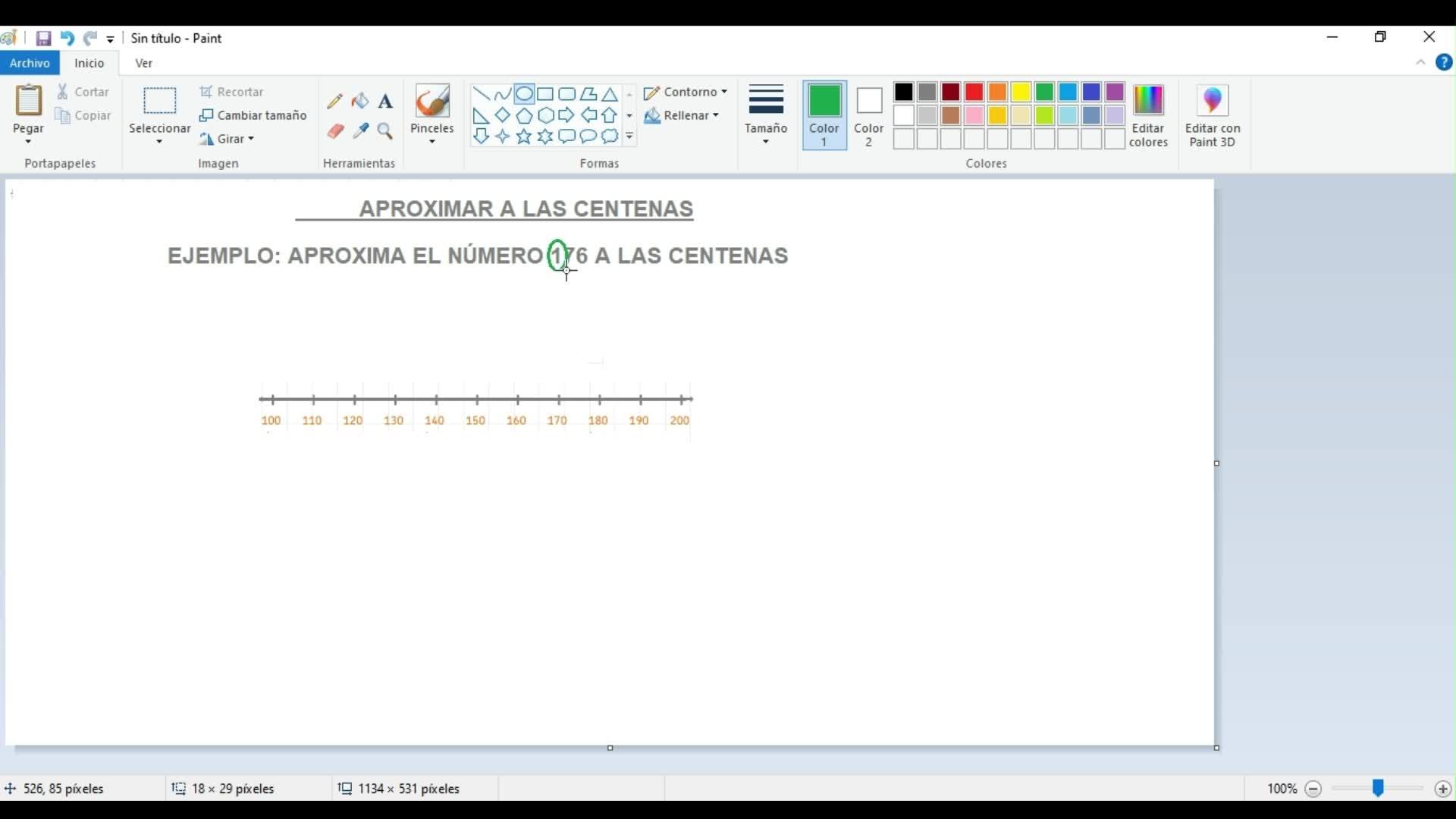Image resolution: width=1456 pixels, height=819 pixels.
Task: Select the Text tool
Action: 385,101
